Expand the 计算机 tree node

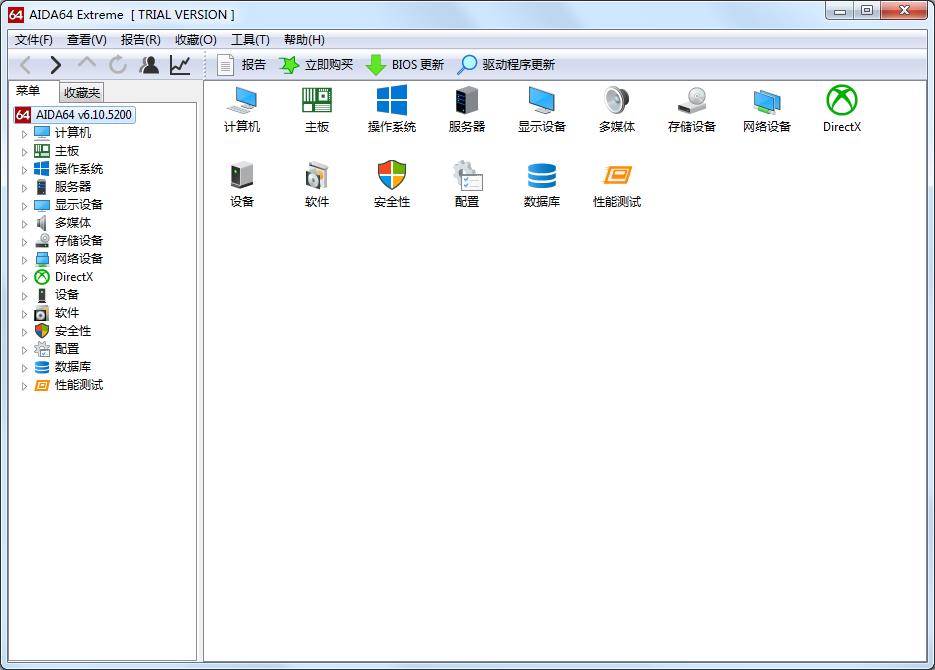(x=24, y=132)
